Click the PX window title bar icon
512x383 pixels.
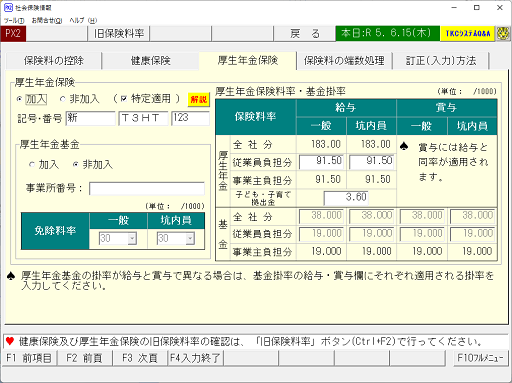[8, 7]
